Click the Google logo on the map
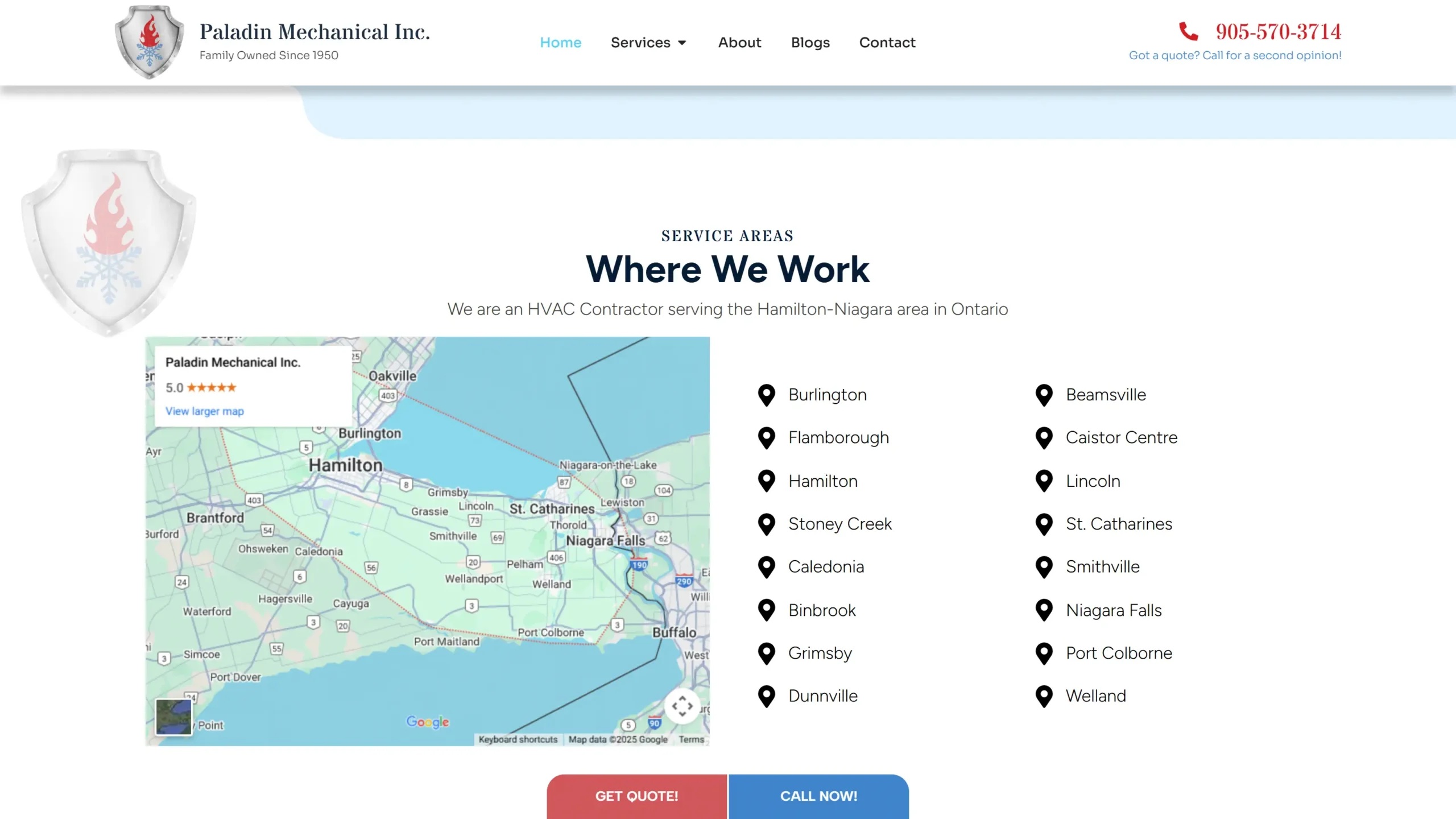 tap(428, 722)
